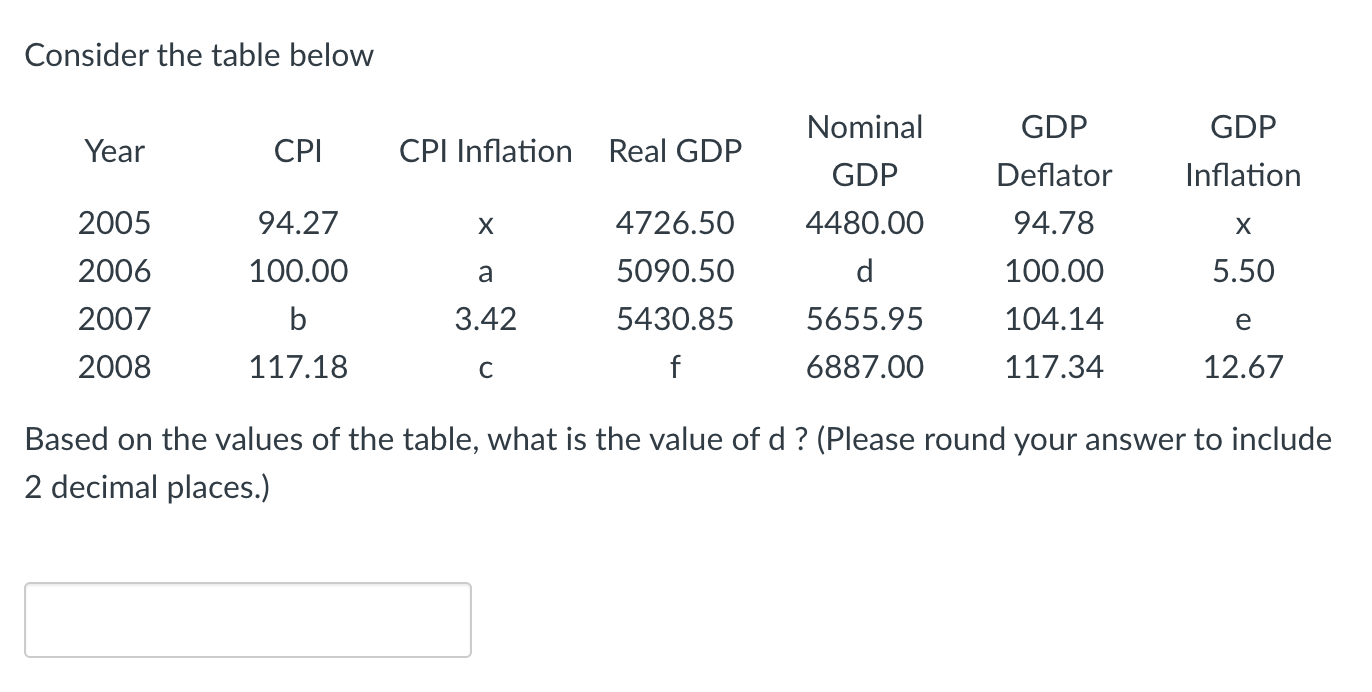
Task: Select the CPI value 117.18
Action: pos(297,367)
